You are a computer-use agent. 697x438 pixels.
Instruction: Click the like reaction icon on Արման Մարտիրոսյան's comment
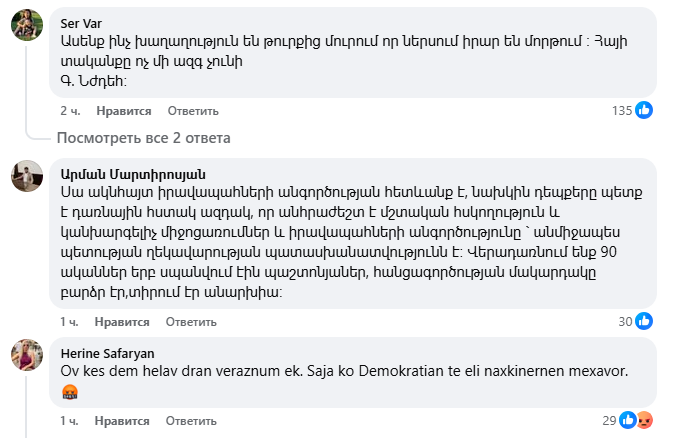coord(645,321)
